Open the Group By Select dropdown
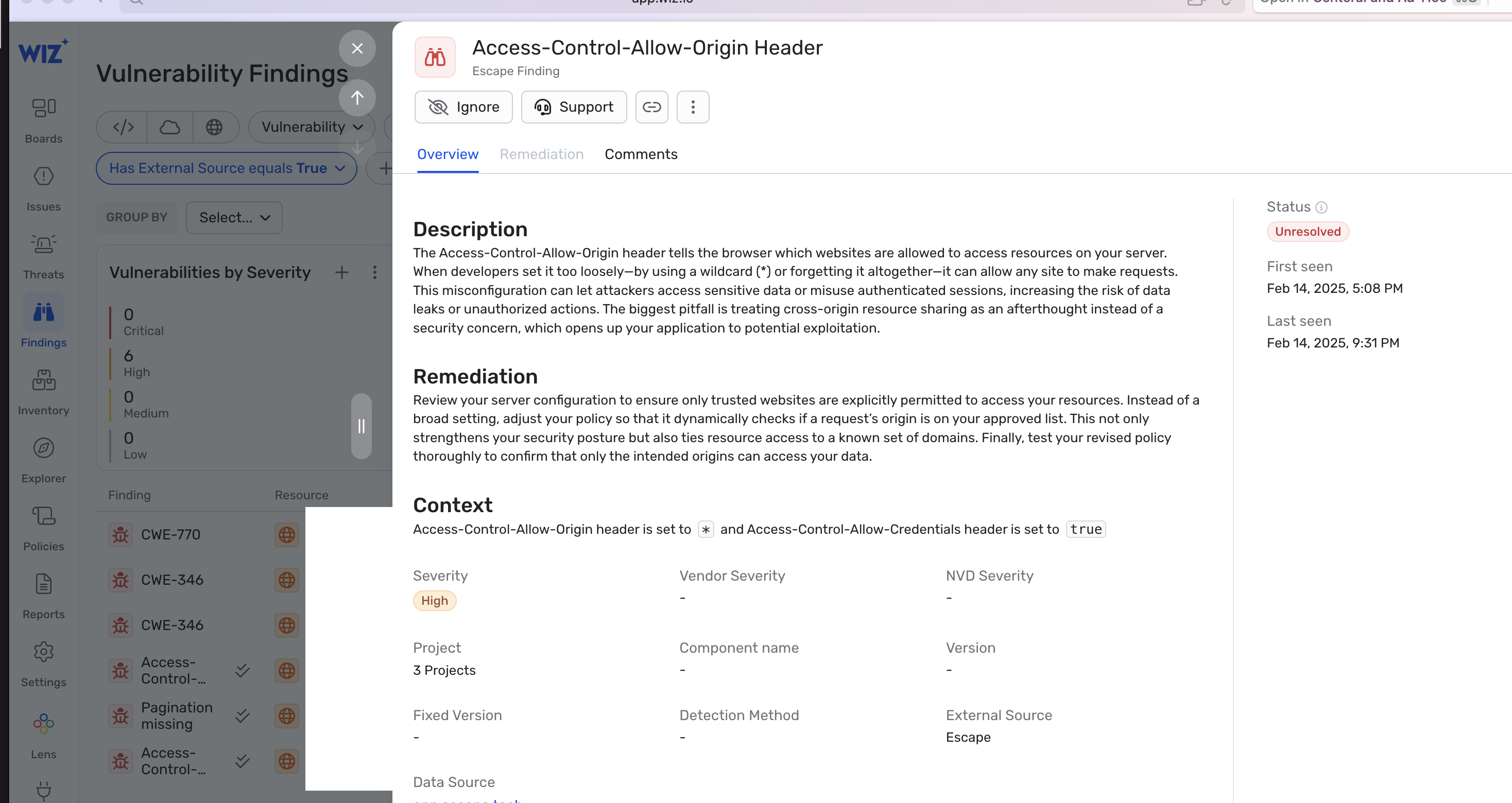The height and width of the screenshot is (803, 1512). pyautogui.click(x=234, y=218)
